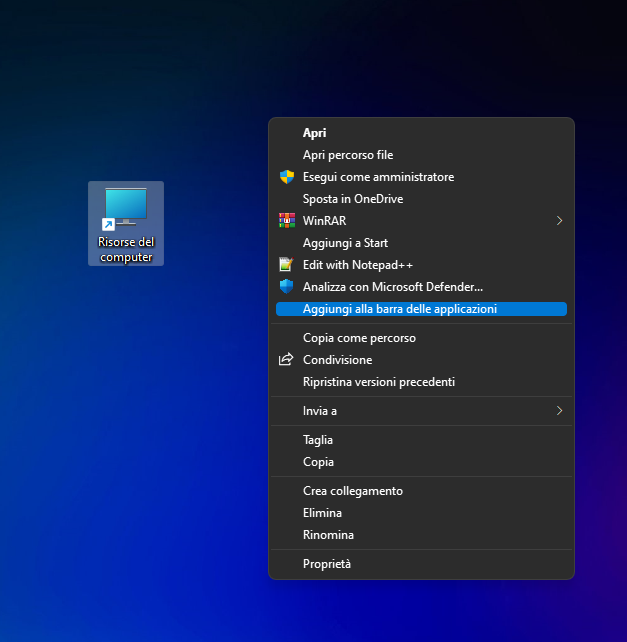Screen dimensions: 627x642
Task: Choose Apri percorso file
Action: [x=348, y=155]
